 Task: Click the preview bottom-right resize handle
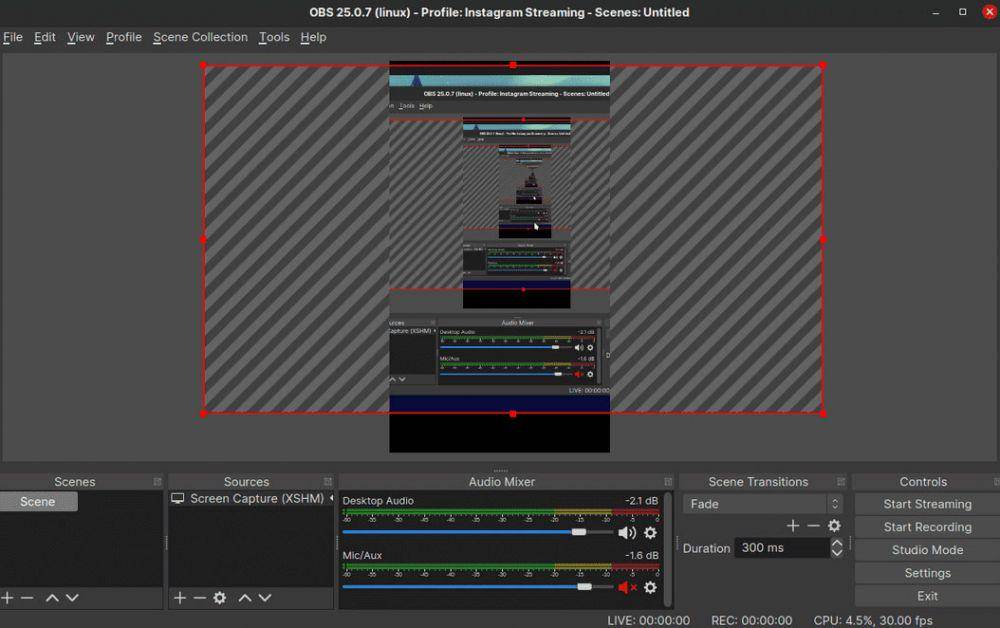click(823, 414)
